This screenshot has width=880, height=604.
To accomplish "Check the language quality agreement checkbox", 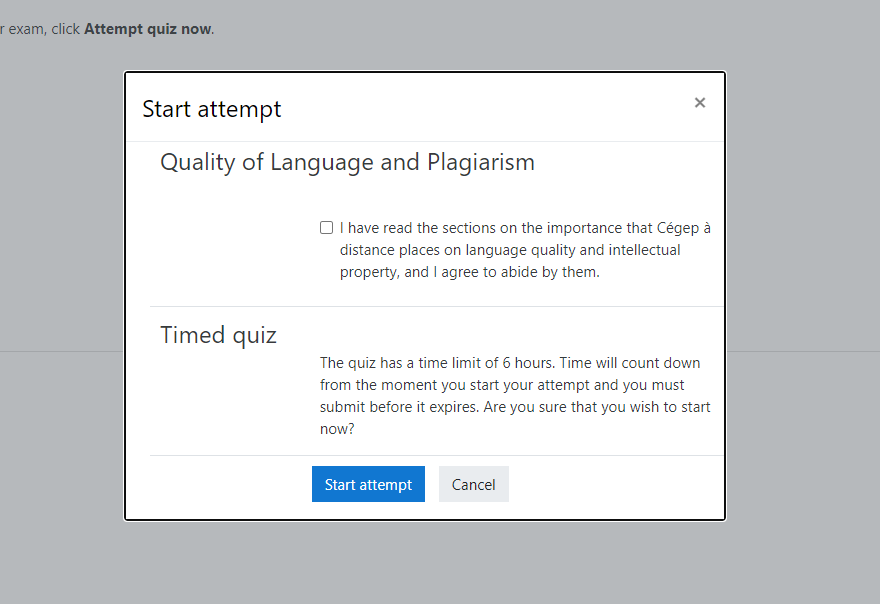I will [326, 228].
